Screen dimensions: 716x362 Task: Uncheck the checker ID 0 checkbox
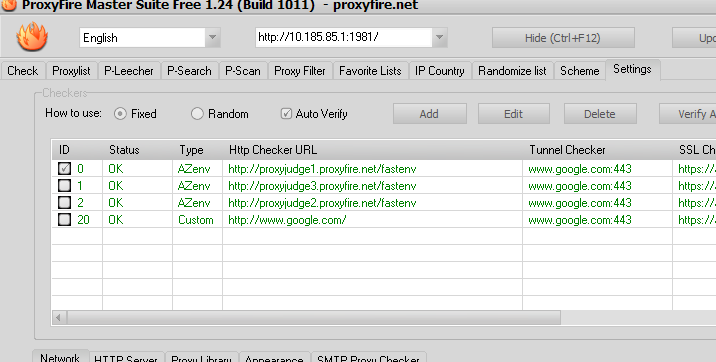coord(64,168)
